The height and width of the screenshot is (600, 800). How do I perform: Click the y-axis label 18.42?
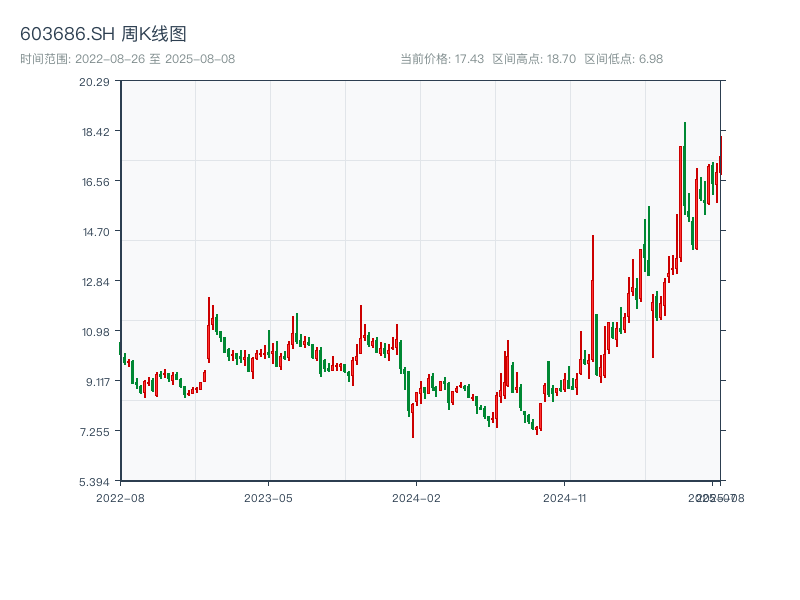(x=95, y=132)
